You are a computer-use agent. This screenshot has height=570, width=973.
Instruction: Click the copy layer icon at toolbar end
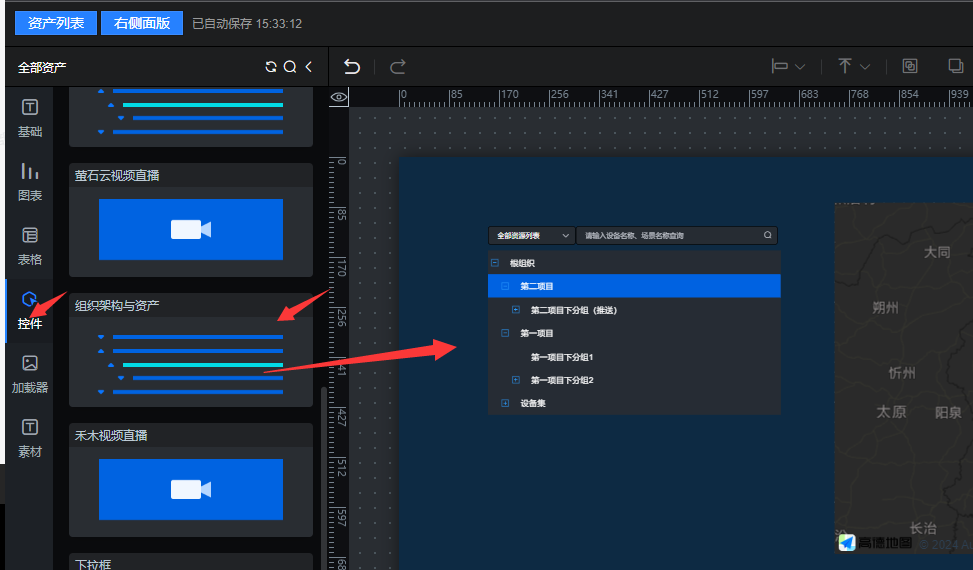[x=955, y=67]
